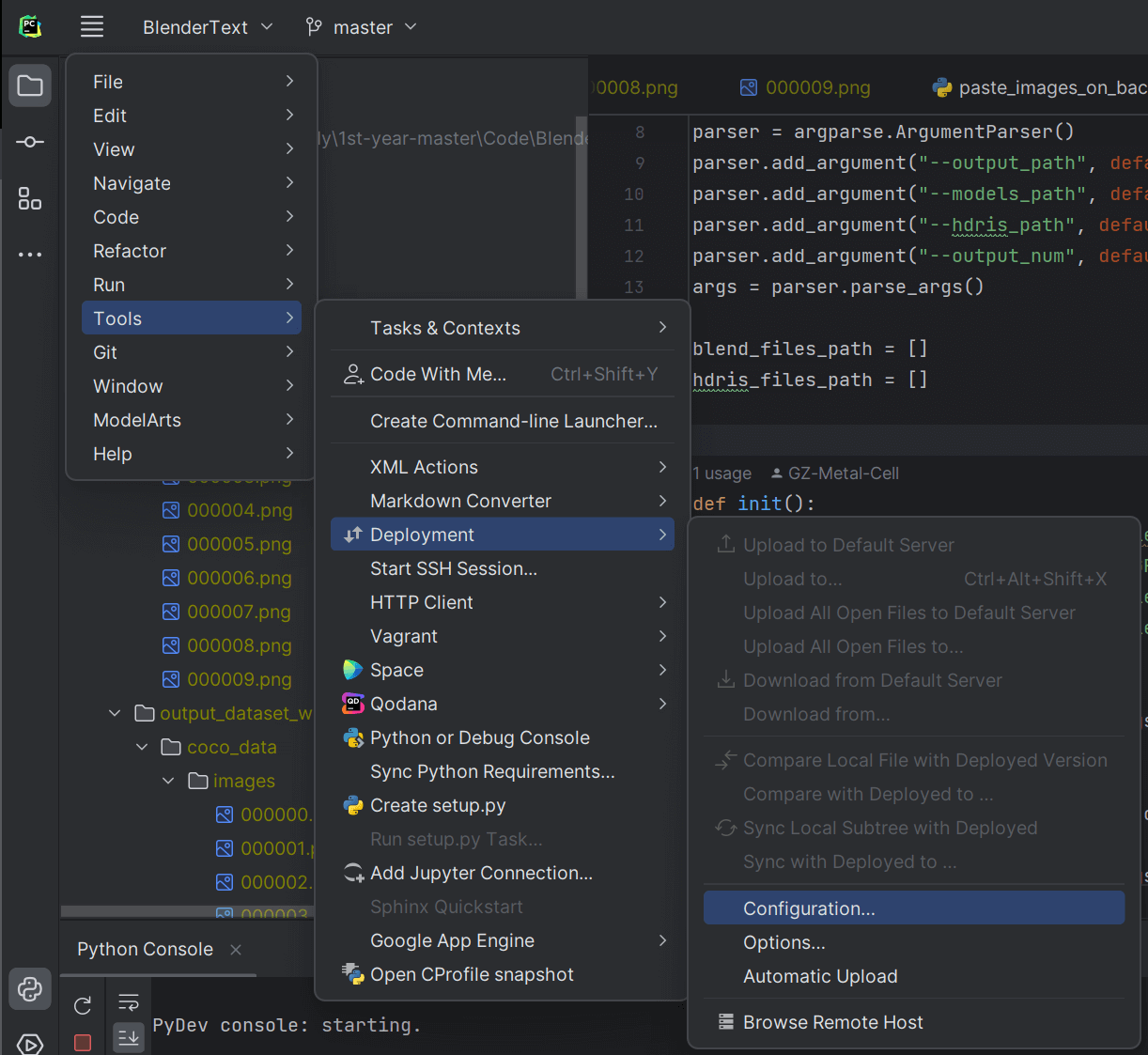Toggle the hamburger main menu button
Viewport: 1148px width, 1055px height.
click(x=92, y=26)
